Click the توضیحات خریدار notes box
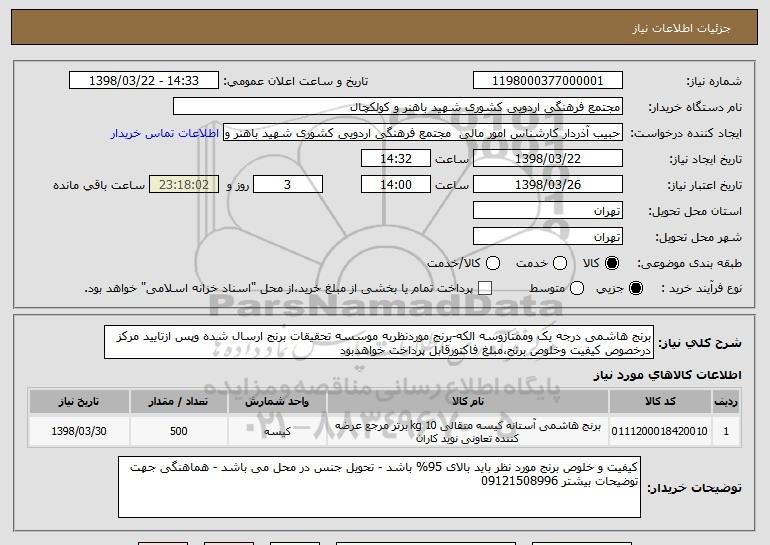770x545 pixels. point(379,487)
